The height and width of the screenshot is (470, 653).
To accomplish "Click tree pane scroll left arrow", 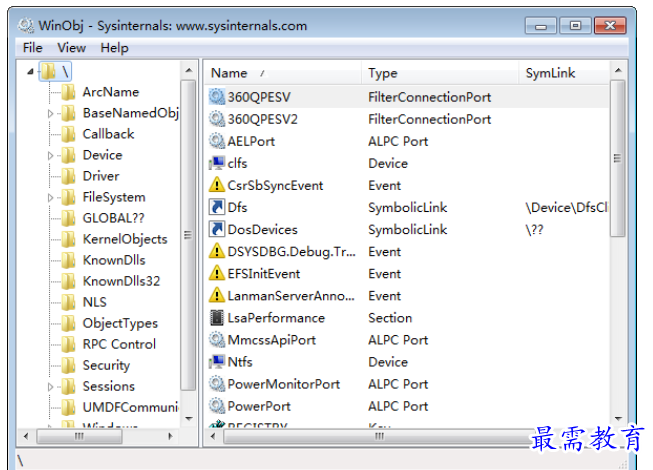I will [x=26, y=436].
